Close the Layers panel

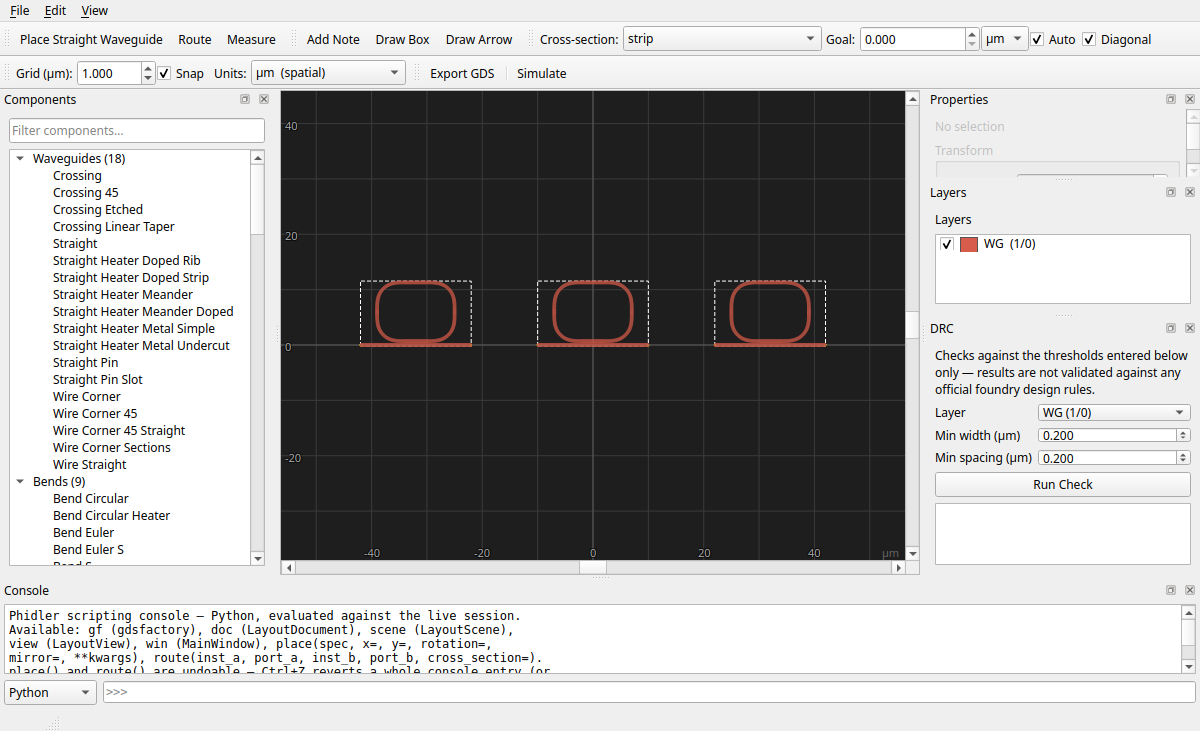1190,193
